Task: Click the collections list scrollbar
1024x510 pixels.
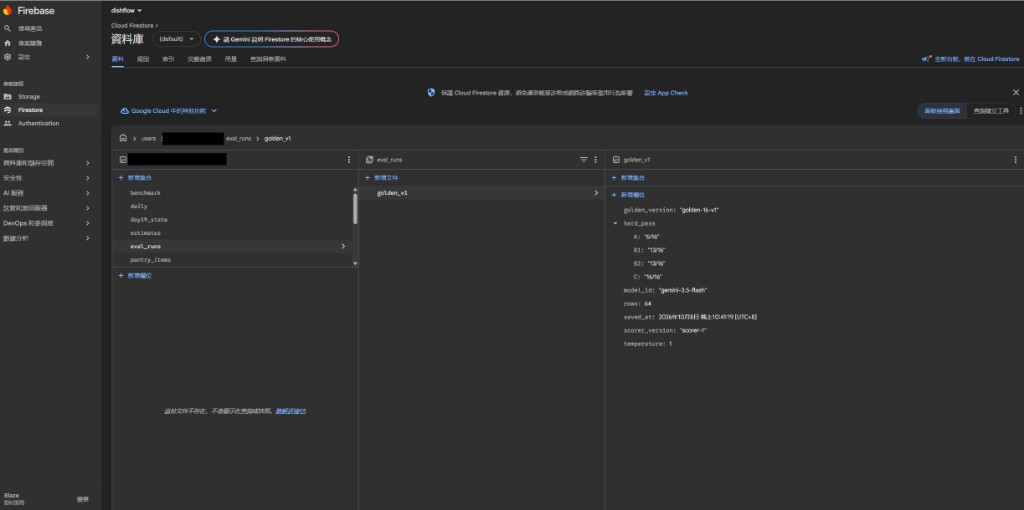Action: click(355, 208)
